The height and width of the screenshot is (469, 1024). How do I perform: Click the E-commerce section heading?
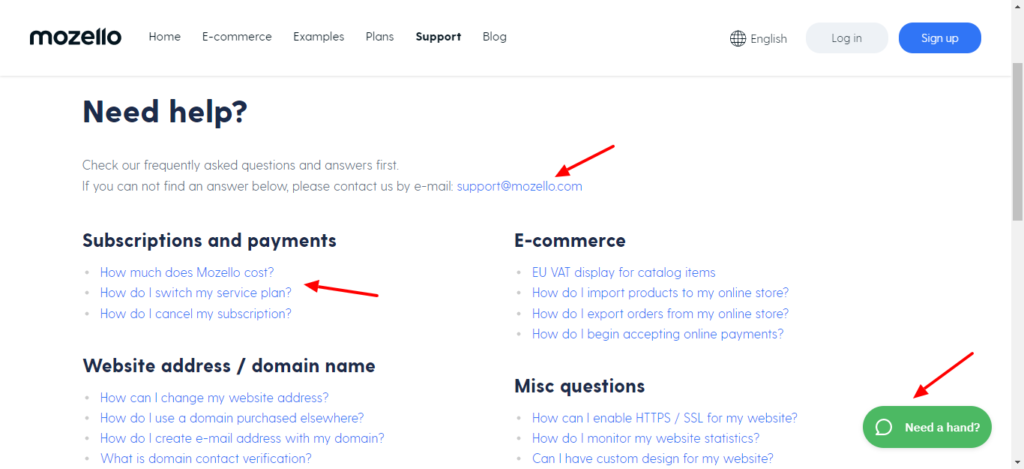570,240
